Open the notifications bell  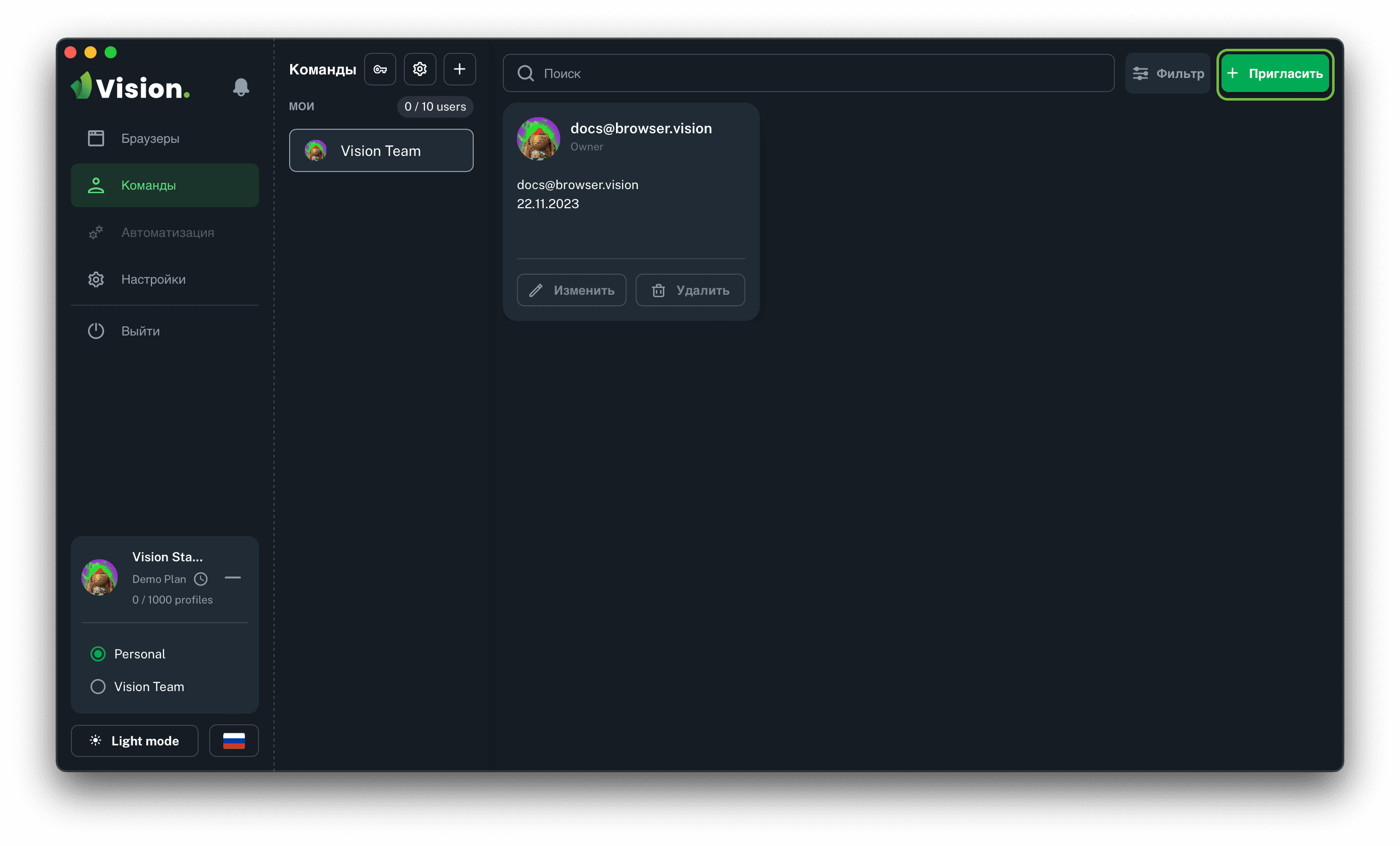click(241, 87)
